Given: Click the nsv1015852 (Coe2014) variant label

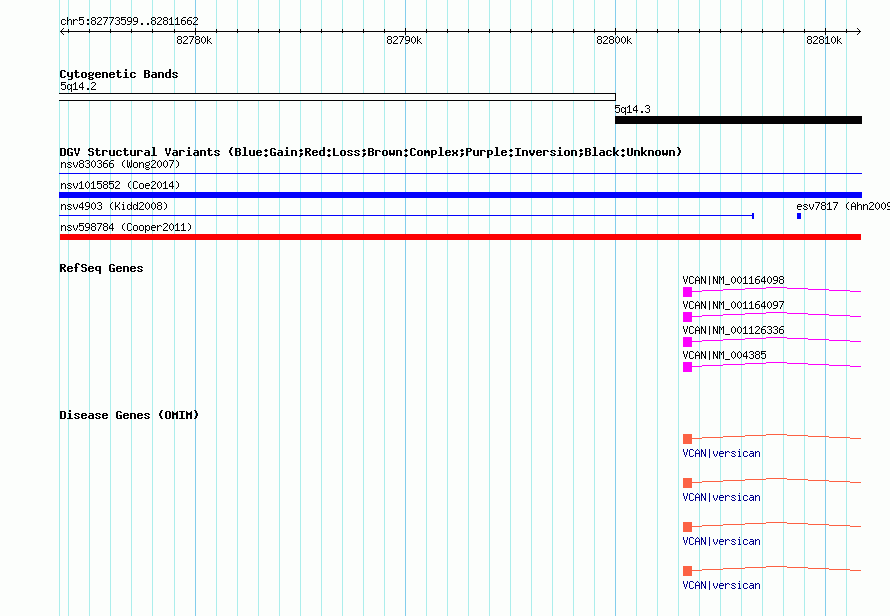Looking at the screenshot, I should click(x=120, y=185).
